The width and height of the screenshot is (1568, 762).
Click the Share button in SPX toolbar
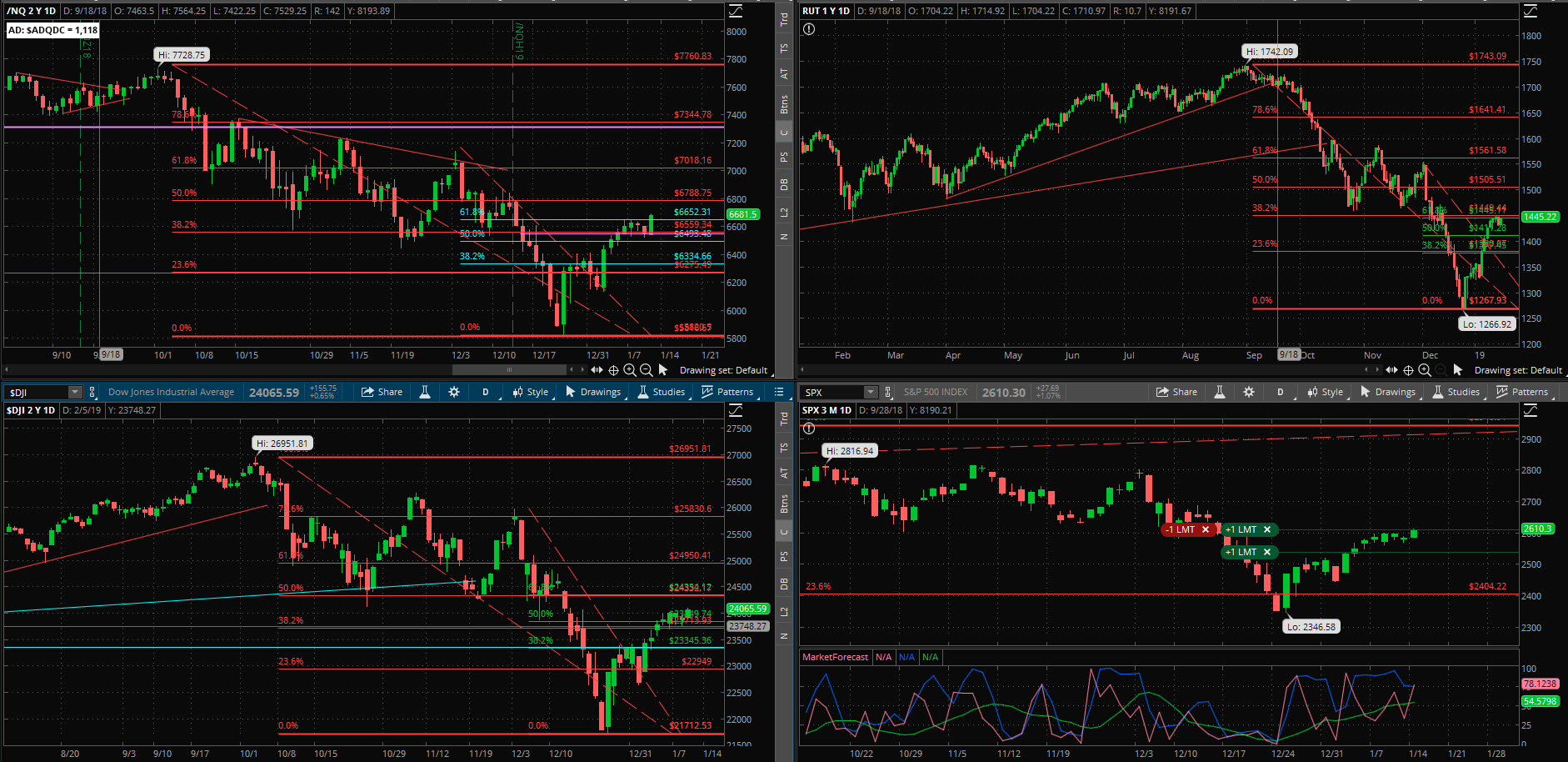(x=1176, y=392)
